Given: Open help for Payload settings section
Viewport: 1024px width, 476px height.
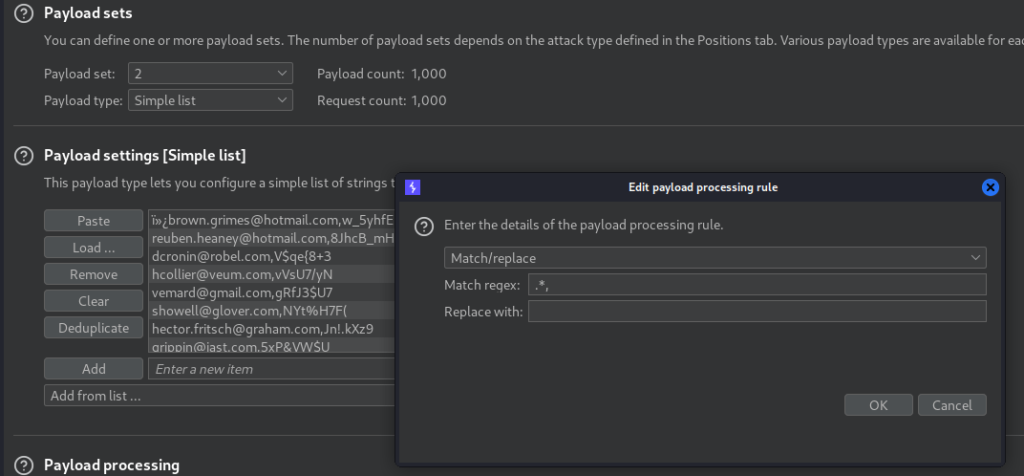Looking at the screenshot, I should click(24, 156).
